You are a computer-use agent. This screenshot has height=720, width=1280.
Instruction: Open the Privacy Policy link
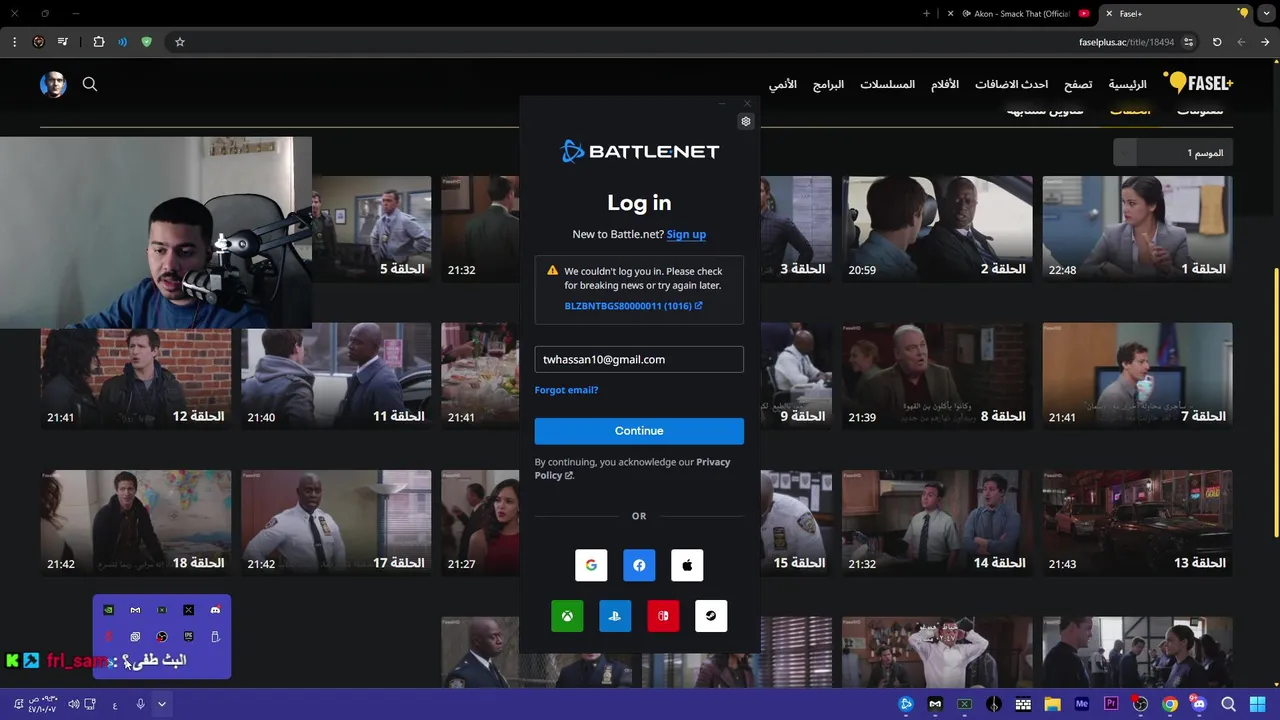pyautogui.click(x=633, y=468)
